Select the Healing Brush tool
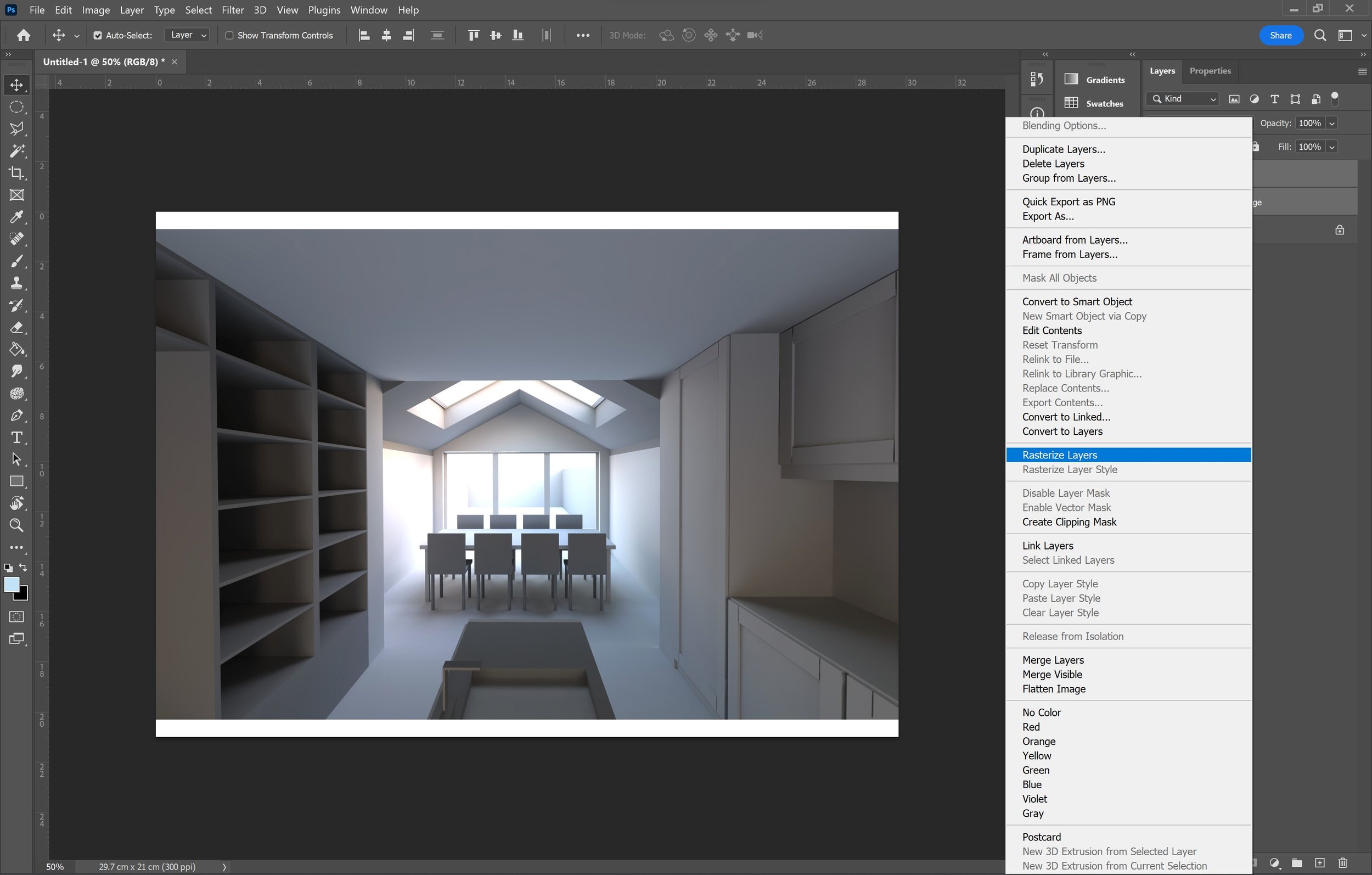The width and height of the screenshot is (1372, 875). point(16,239)
